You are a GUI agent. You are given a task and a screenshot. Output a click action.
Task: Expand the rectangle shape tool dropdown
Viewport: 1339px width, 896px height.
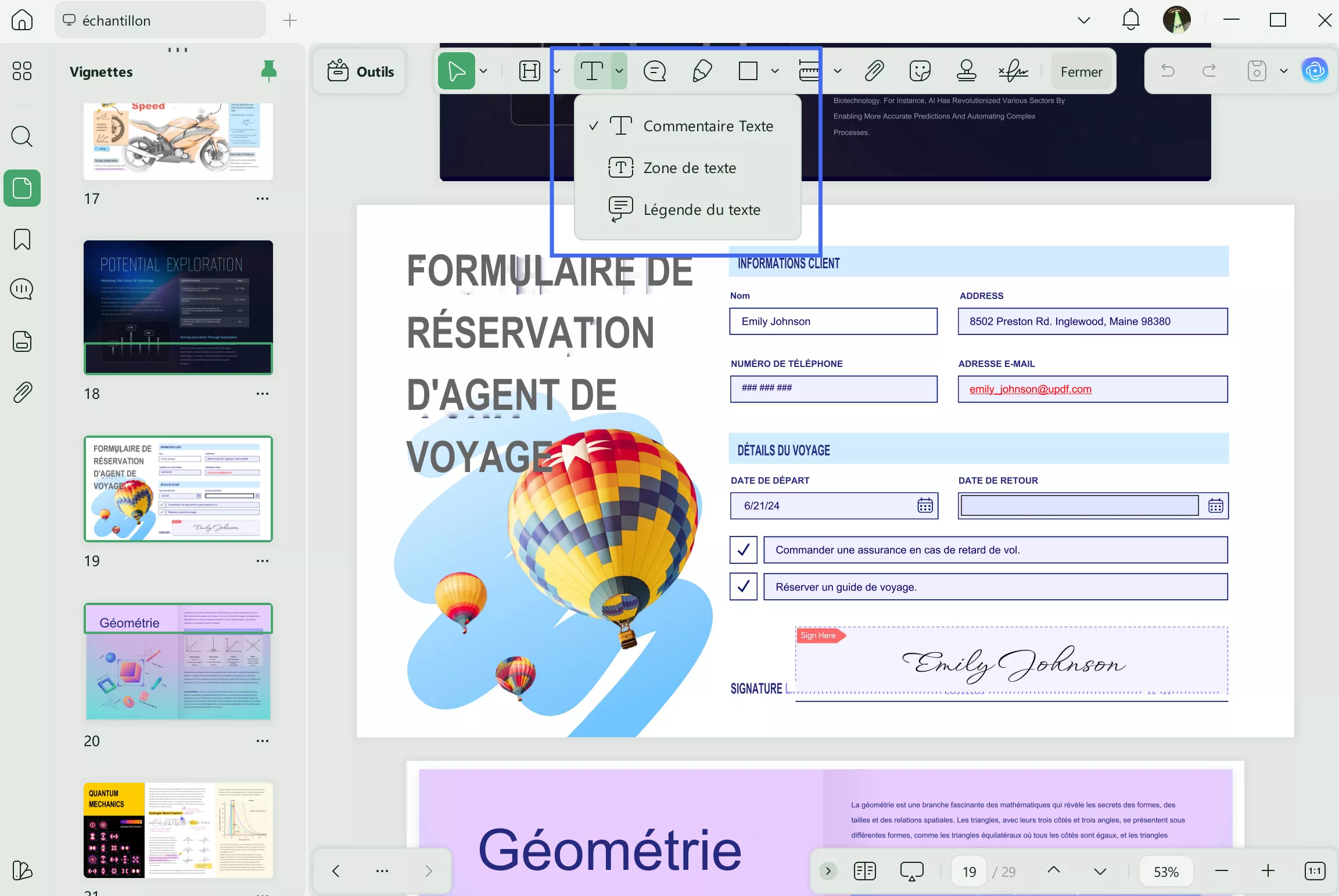pos(774,71)
